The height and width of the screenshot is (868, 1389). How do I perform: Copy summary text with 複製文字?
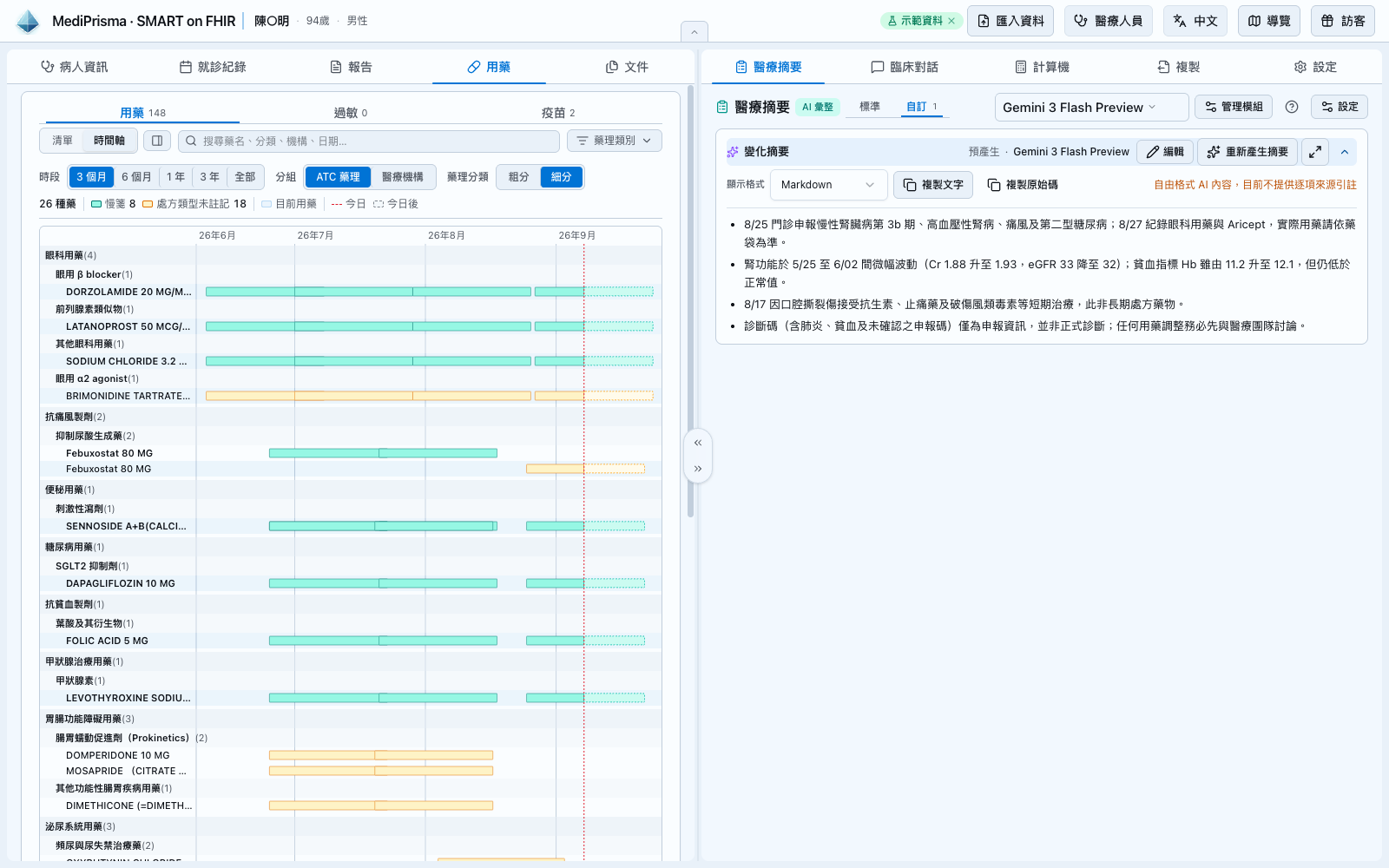[933, 185]
